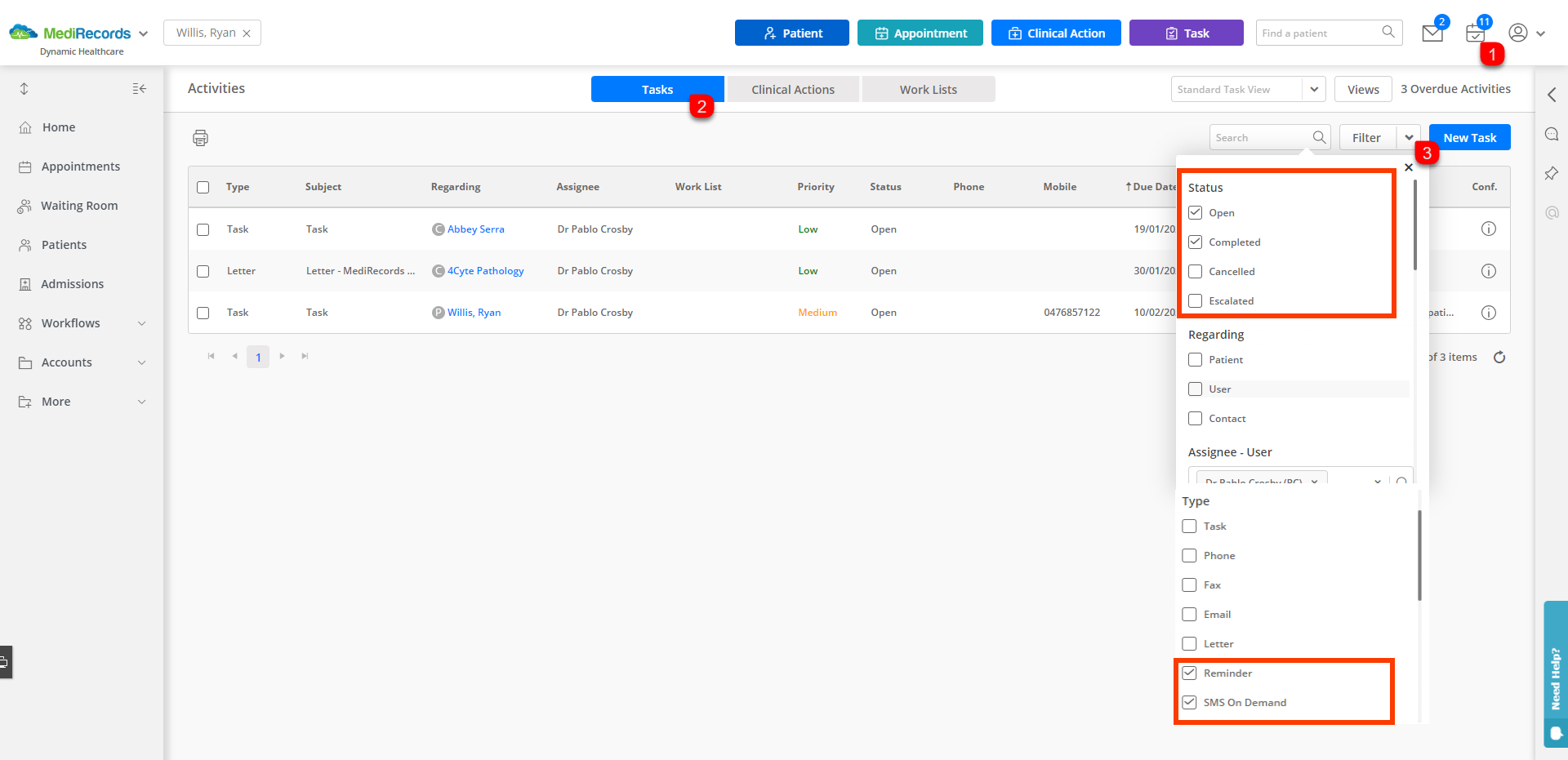This screenshot has width=1568, height=760.
Task: Open the 4Cyte Pathology link
Action: (485, 271)
